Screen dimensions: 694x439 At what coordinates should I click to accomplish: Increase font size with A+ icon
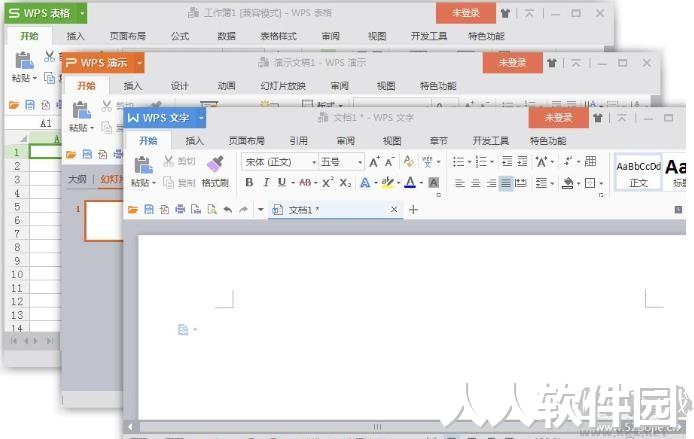tap(374, 162)
